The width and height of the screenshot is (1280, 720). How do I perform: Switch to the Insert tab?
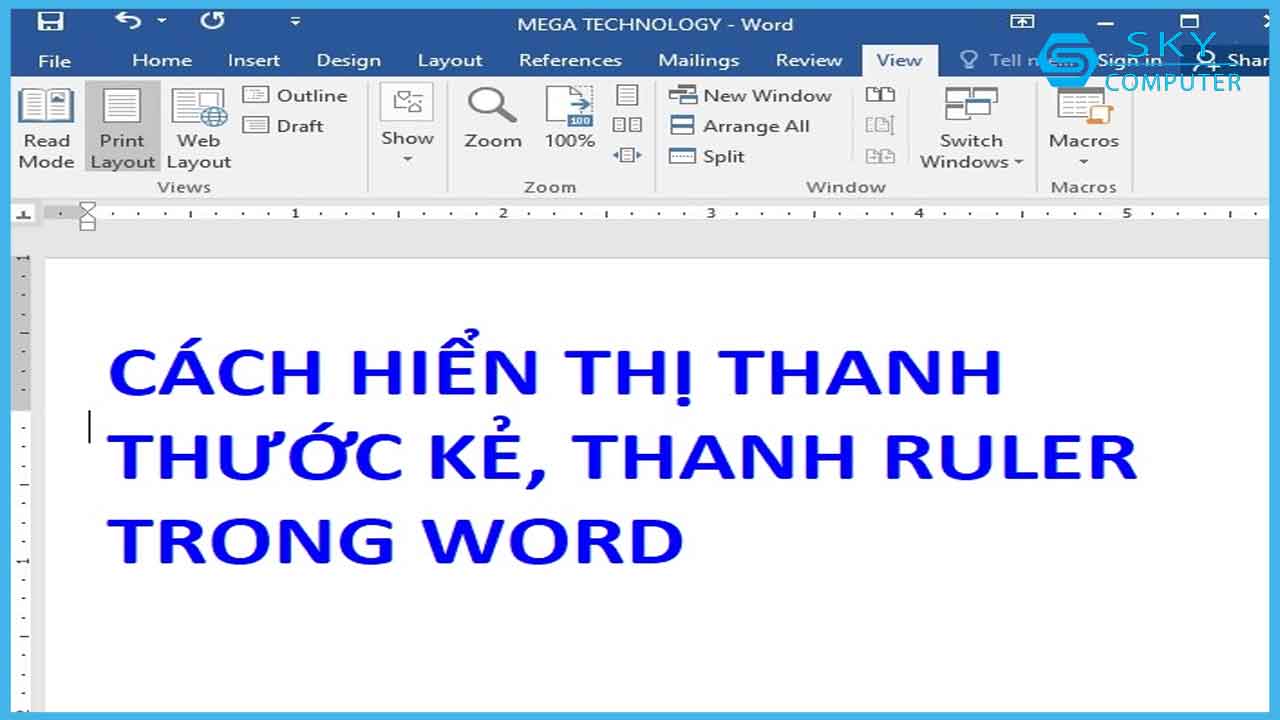coord(254,60)
